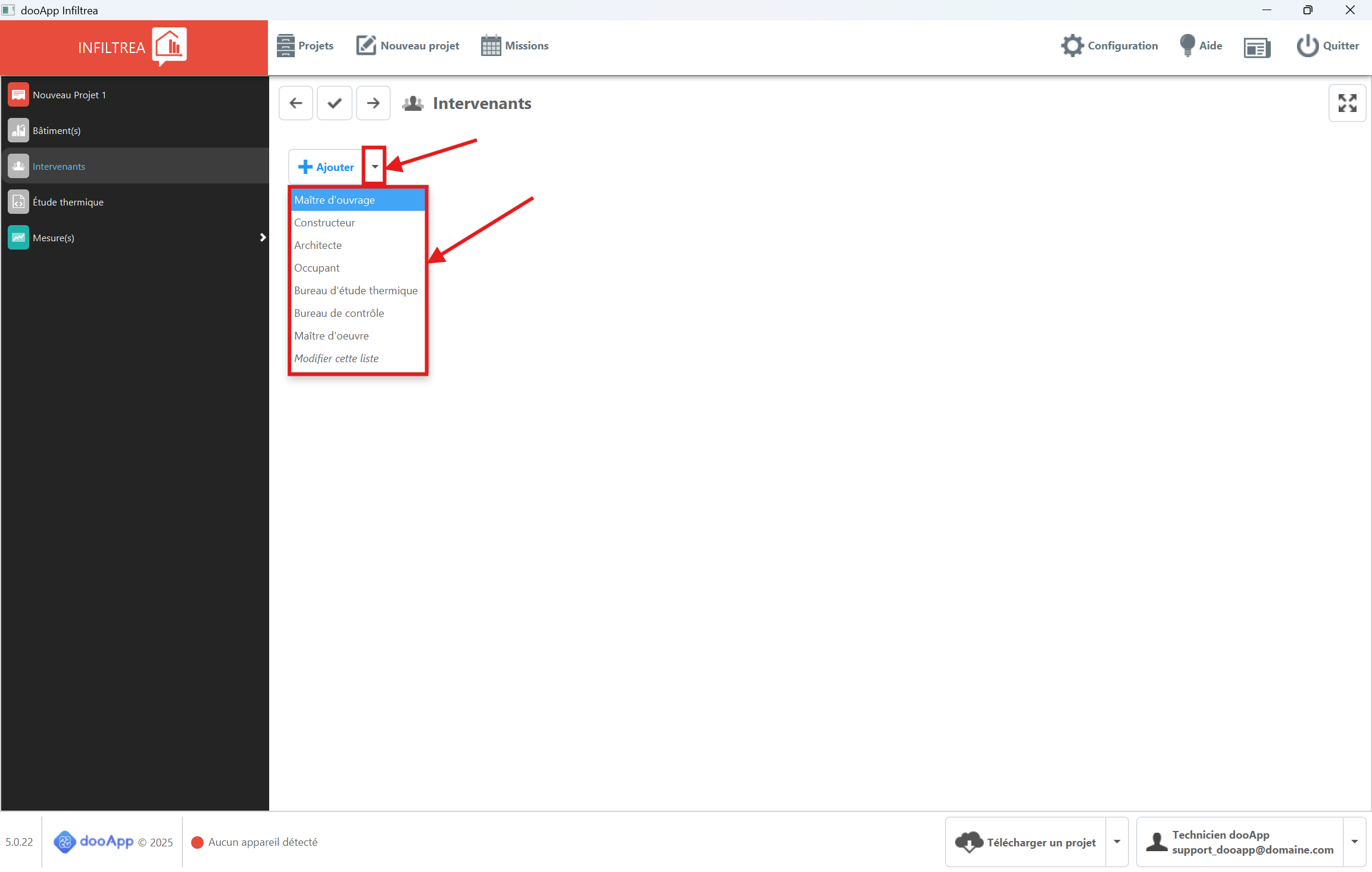Click the Ajouter button
This screenshot has width=1372, height=872.
[x=326, y=167]
